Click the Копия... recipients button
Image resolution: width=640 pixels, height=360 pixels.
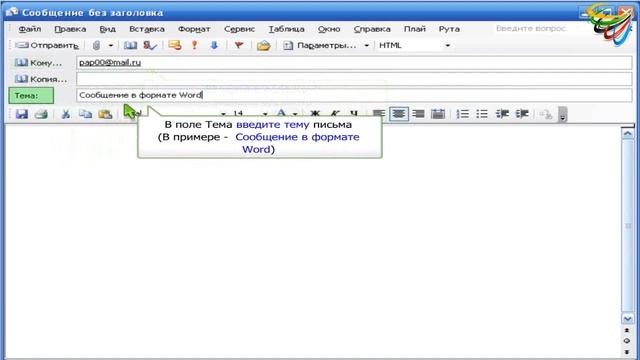(x=40, y=79)
